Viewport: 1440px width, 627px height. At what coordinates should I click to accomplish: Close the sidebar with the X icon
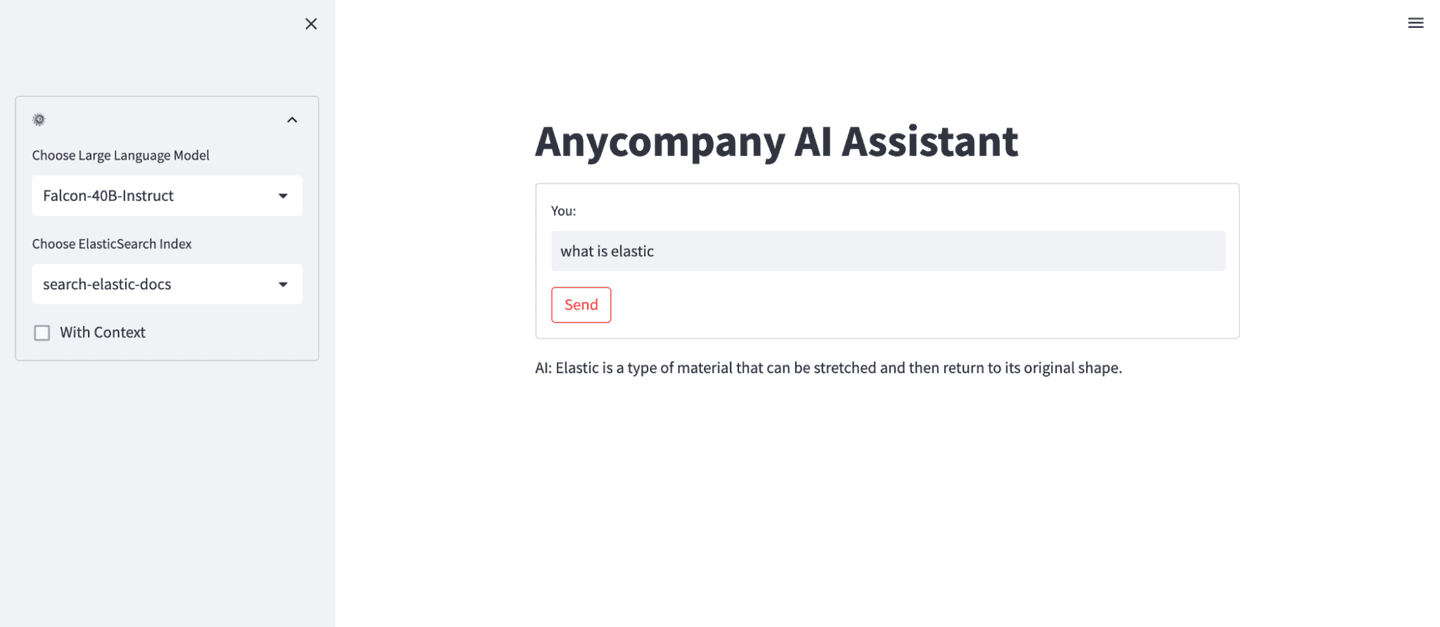(x=311, y=24)
